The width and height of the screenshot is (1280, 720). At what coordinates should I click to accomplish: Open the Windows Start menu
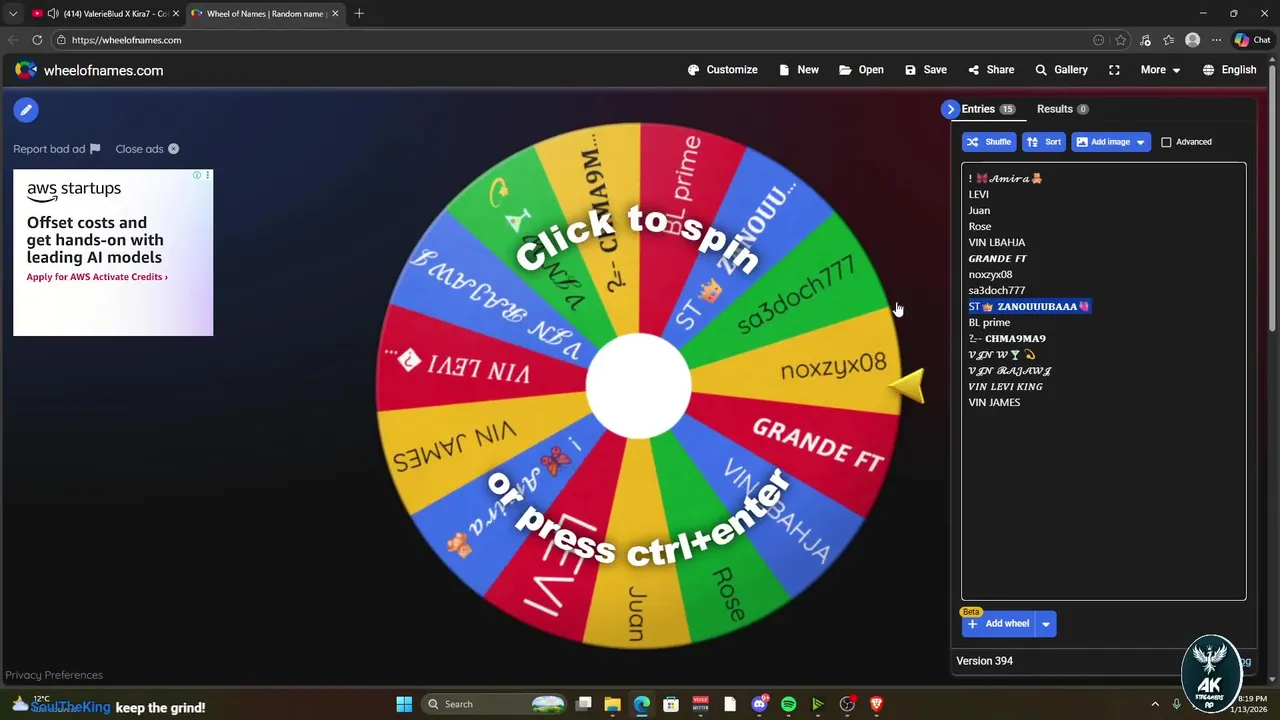pyautogui.click(x=404, y=704)
